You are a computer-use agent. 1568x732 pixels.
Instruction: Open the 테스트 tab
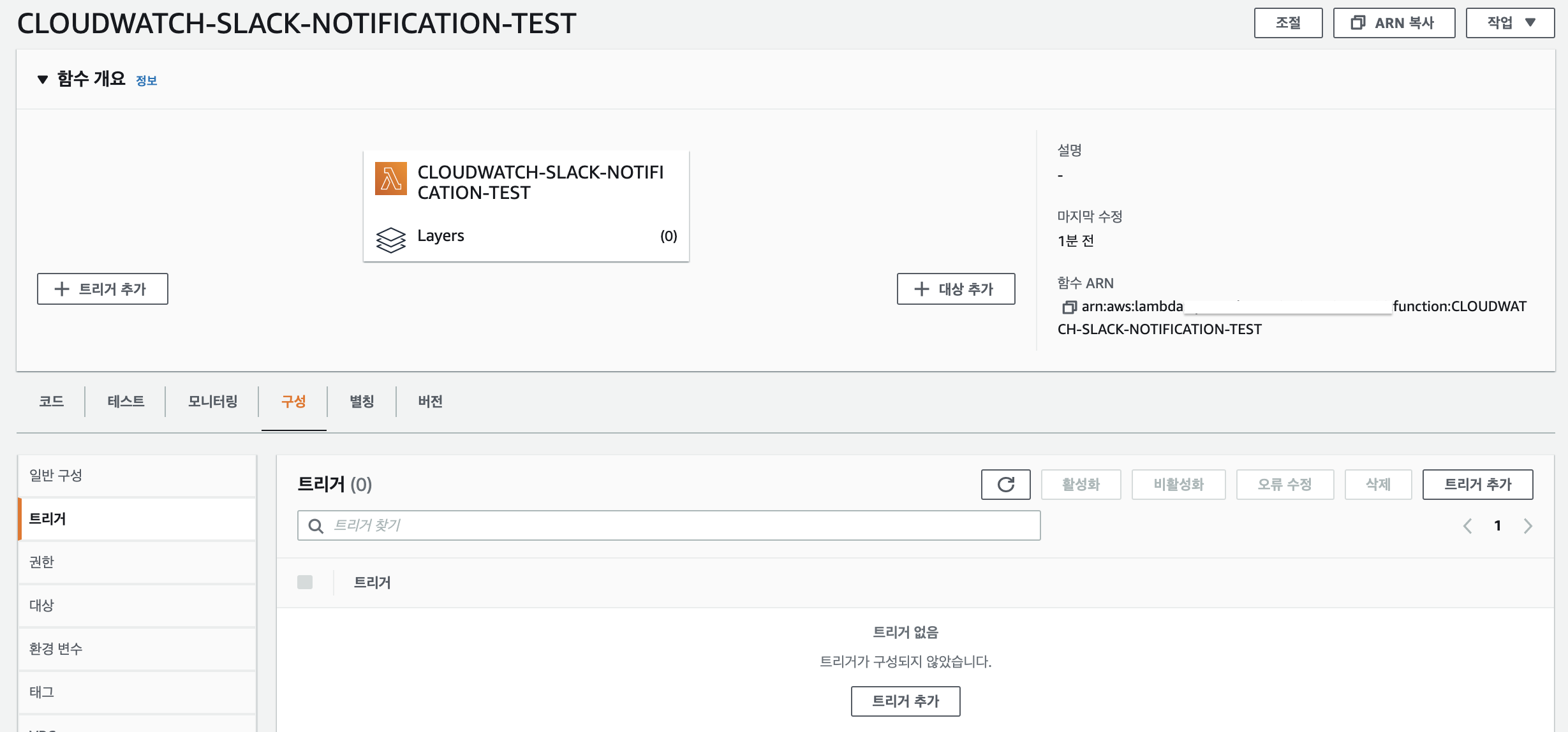[x=126, y=401]
